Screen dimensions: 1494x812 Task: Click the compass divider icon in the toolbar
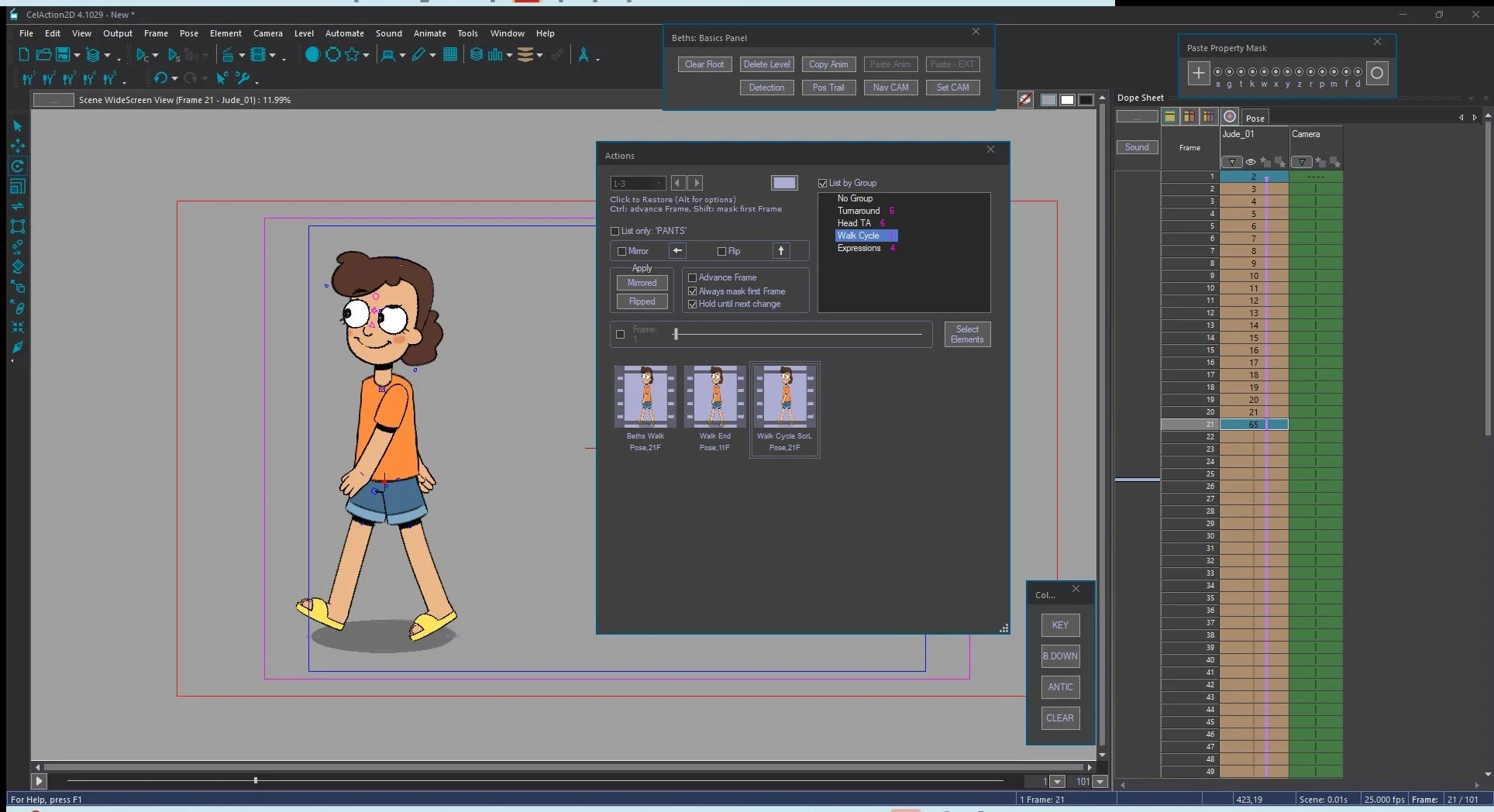(583, 54)
